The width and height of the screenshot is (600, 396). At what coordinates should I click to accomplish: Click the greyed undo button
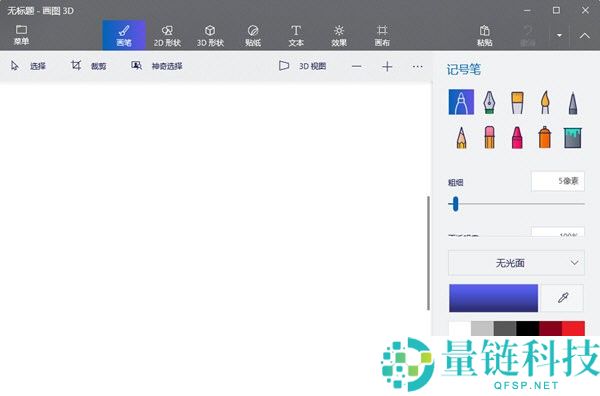point(528,35)
